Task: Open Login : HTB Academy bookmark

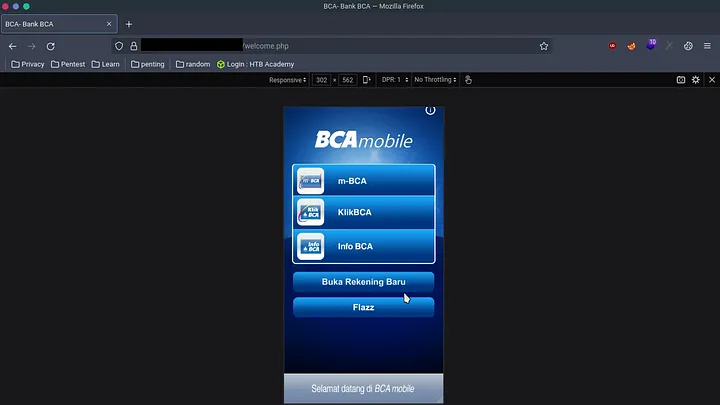Action: (x=255, y=64)
